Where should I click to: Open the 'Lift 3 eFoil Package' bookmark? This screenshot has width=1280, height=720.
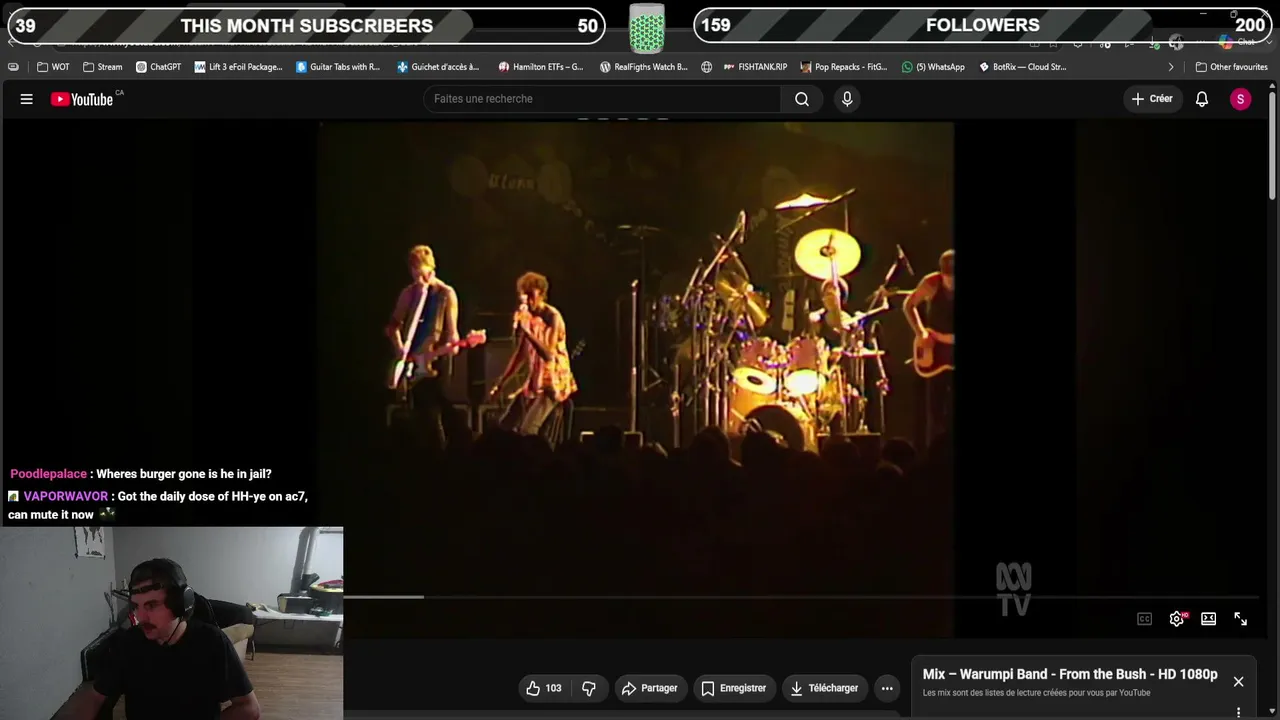(x=239, y=67)
